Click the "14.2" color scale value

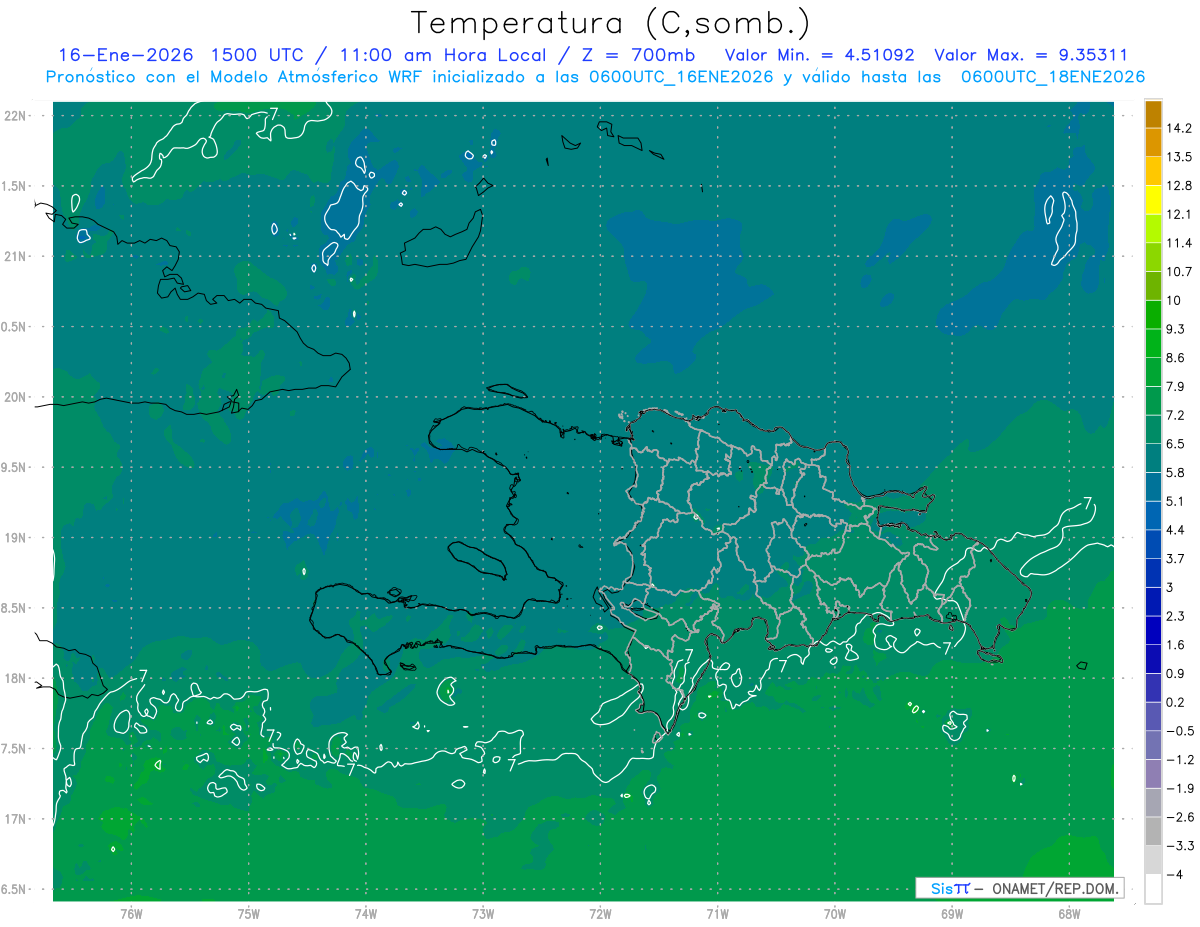point(1180,128)
